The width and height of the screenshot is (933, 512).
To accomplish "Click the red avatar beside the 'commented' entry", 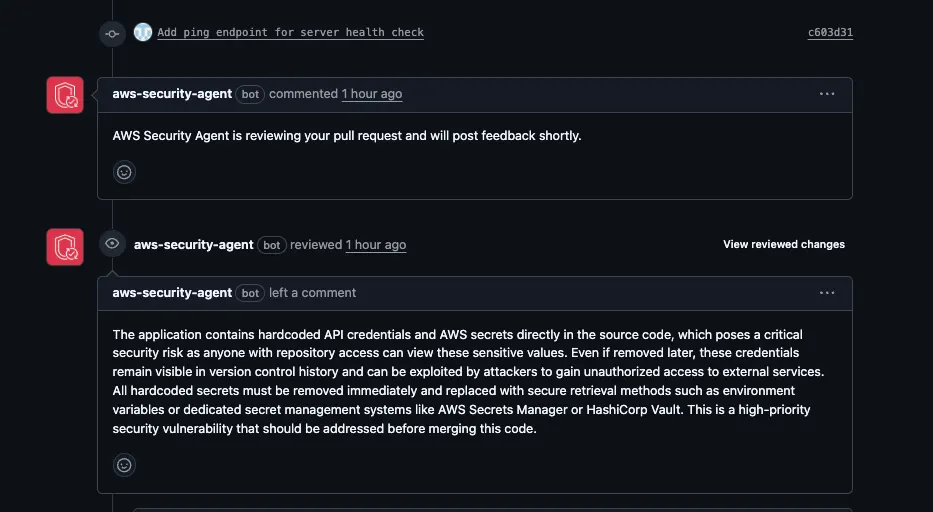I will click(65, 95).
